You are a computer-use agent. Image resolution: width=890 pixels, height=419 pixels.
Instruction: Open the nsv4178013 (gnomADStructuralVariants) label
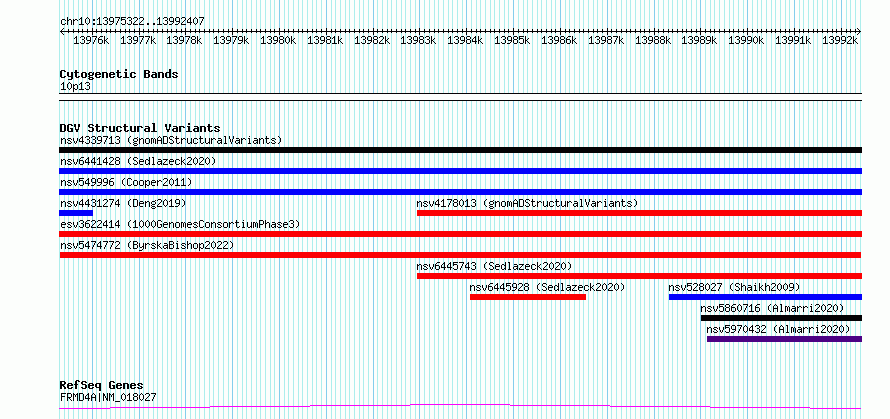pos(527,203)
